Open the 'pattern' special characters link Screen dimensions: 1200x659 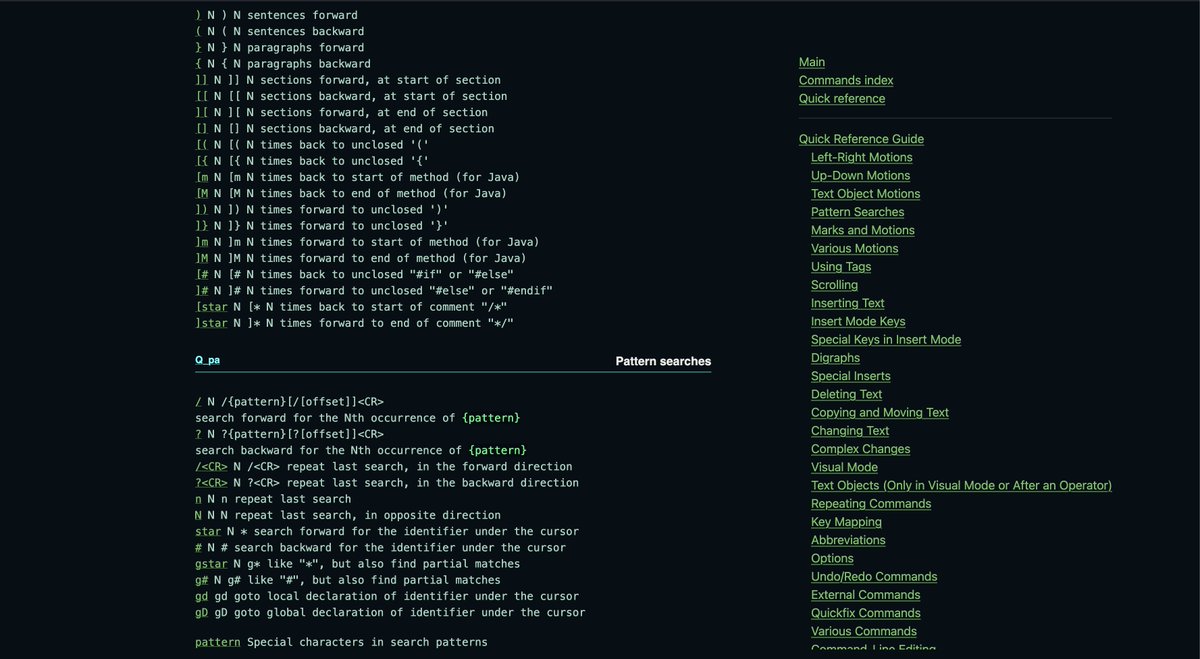coord(218,642)
